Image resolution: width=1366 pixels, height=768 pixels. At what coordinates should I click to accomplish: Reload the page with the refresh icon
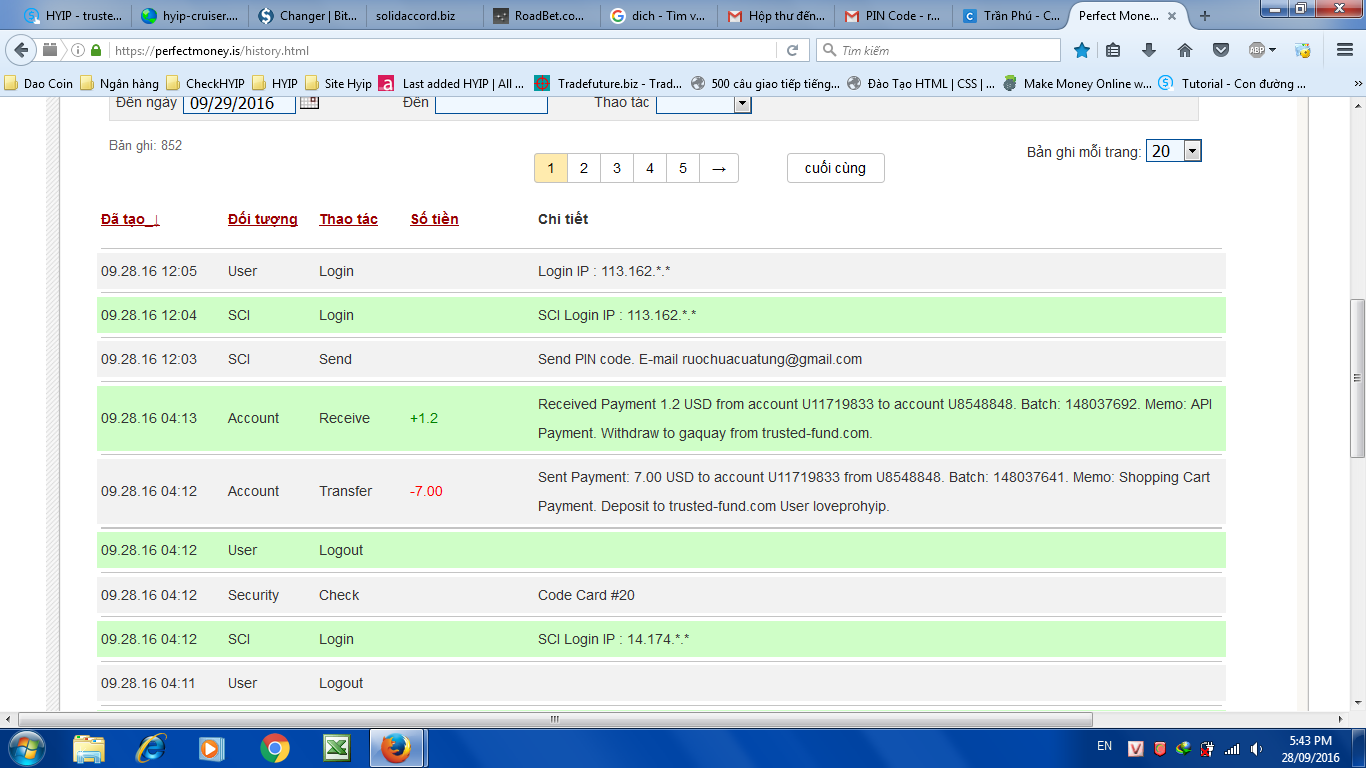[792, 50]
